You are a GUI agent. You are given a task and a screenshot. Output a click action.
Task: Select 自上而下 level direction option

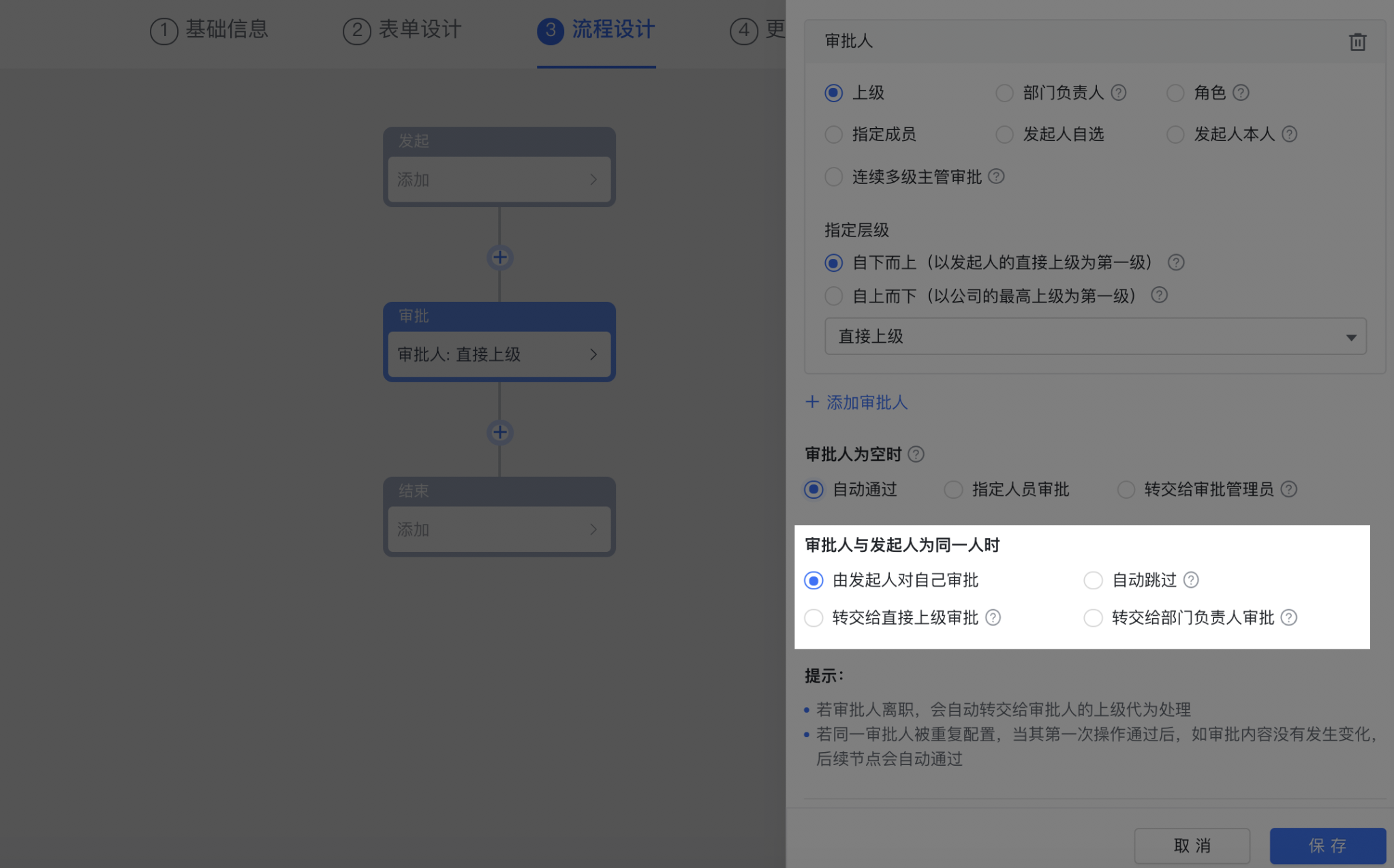pos(833,296)
